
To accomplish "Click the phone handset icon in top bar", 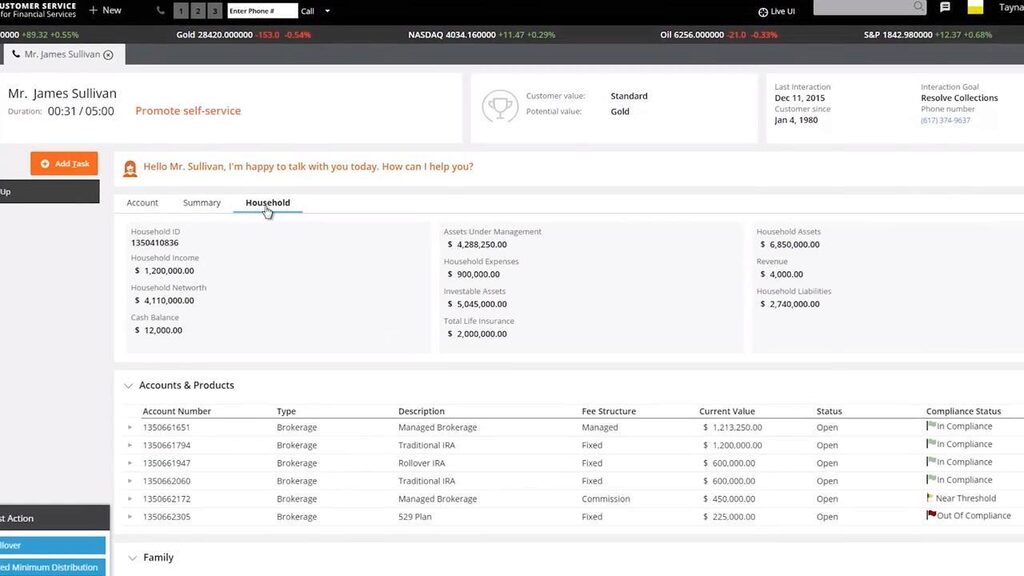I will click(158, 10).
